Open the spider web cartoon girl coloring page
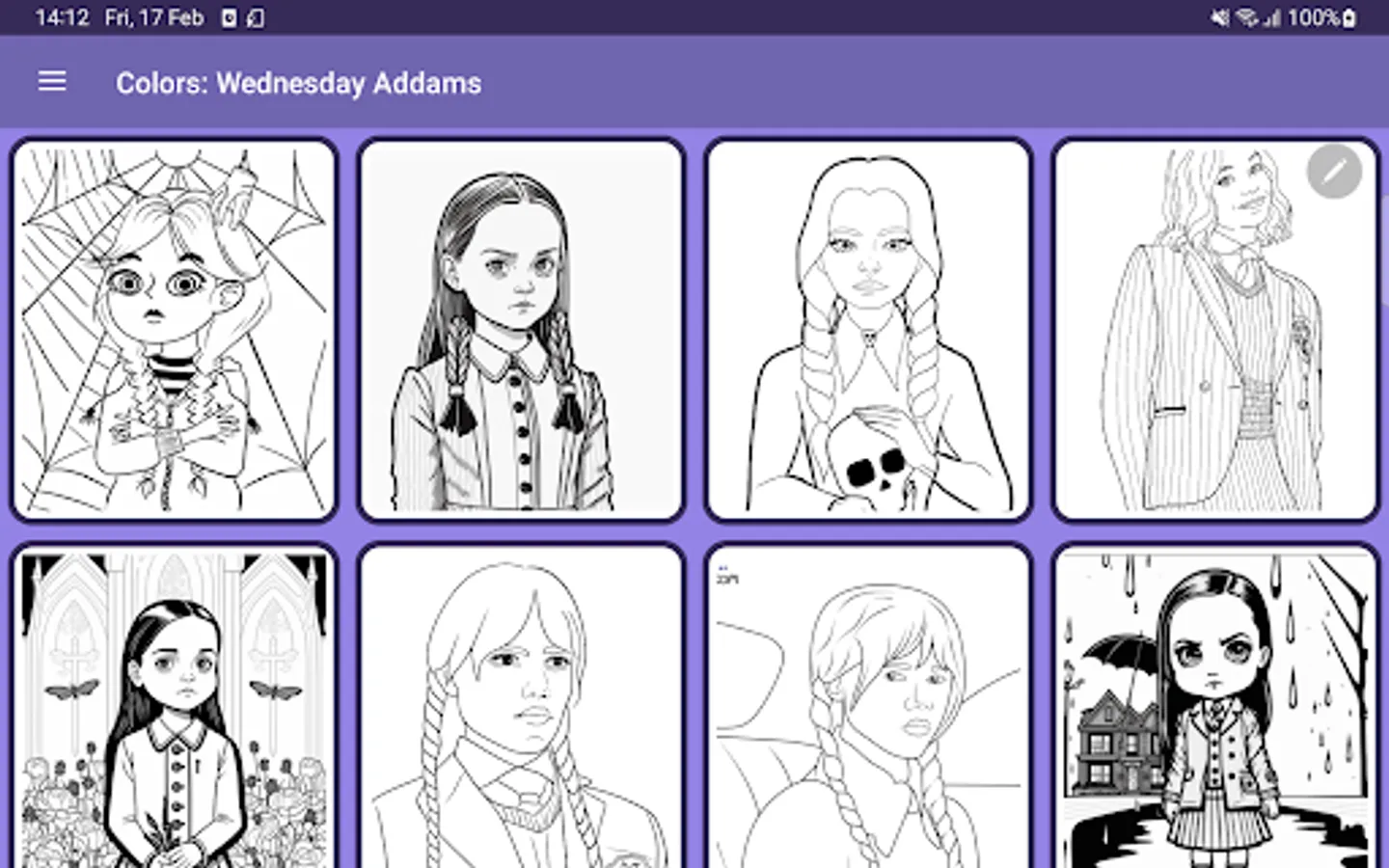Screen dimensions: 1389x868 click(175, 329)
